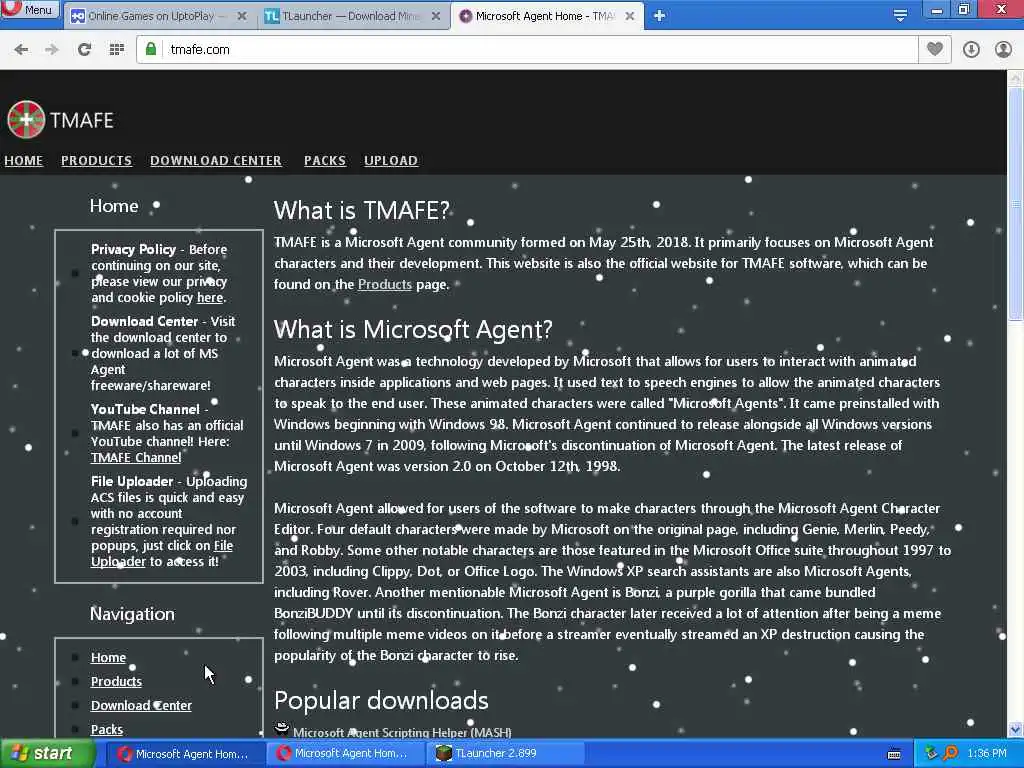
Task: Switch to TLauncher Download tab
Action: 353,16
